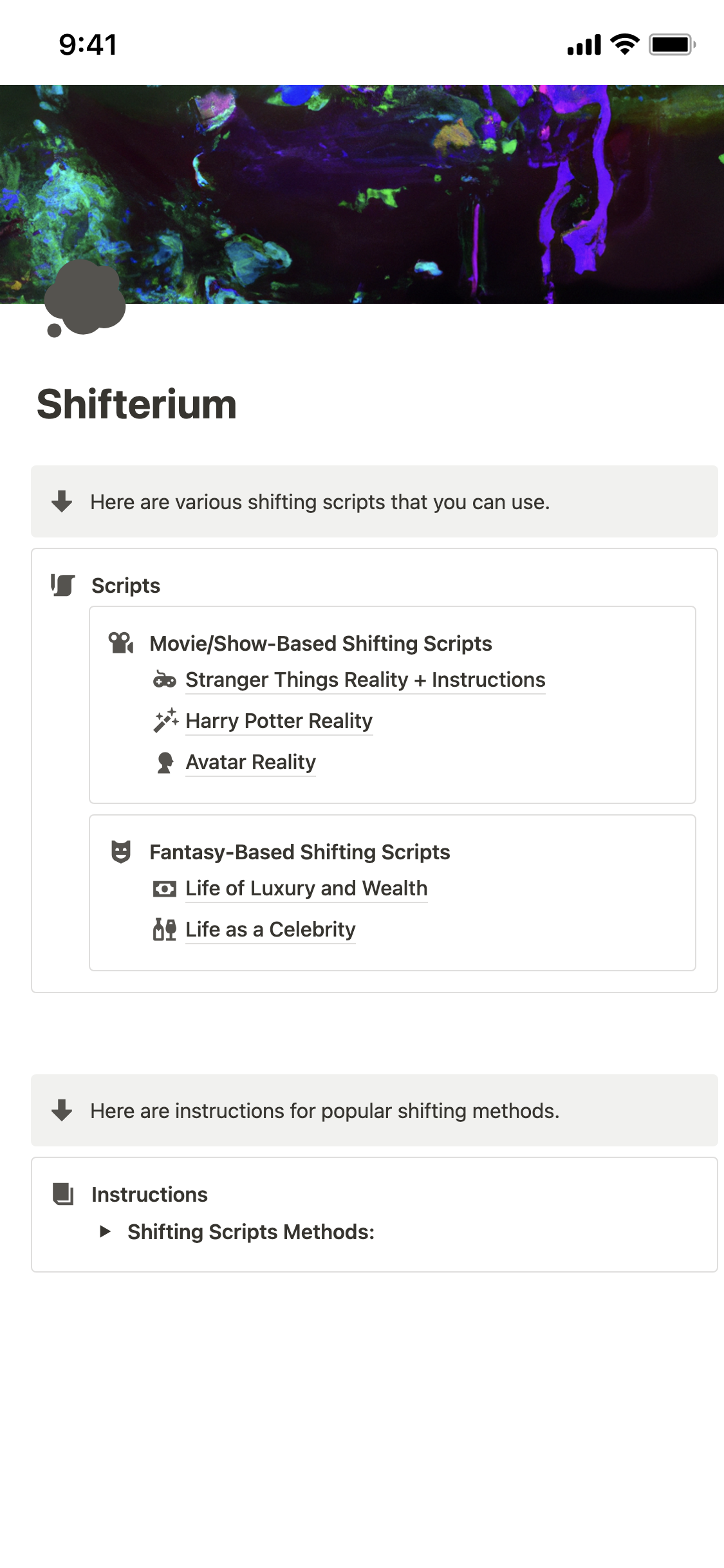Click the book icon beside Instructions
The width and height of the screenshot is (724, 1568).
tap(62, 1194)
